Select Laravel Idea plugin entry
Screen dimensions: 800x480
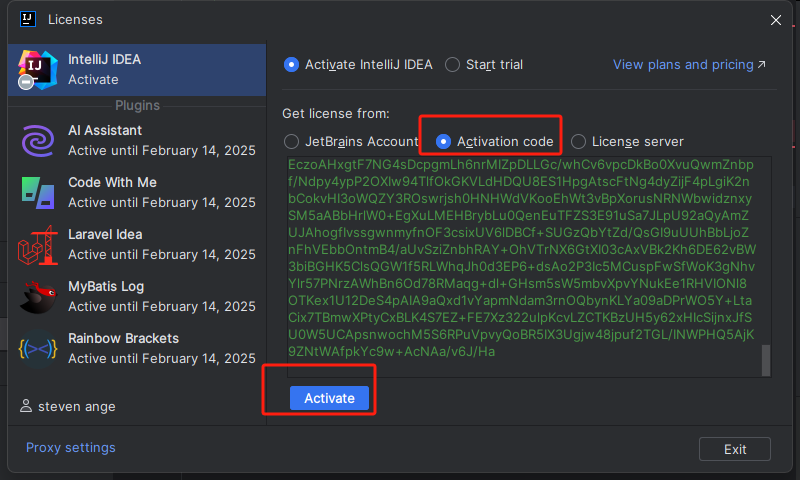click(x=137, y=245)
